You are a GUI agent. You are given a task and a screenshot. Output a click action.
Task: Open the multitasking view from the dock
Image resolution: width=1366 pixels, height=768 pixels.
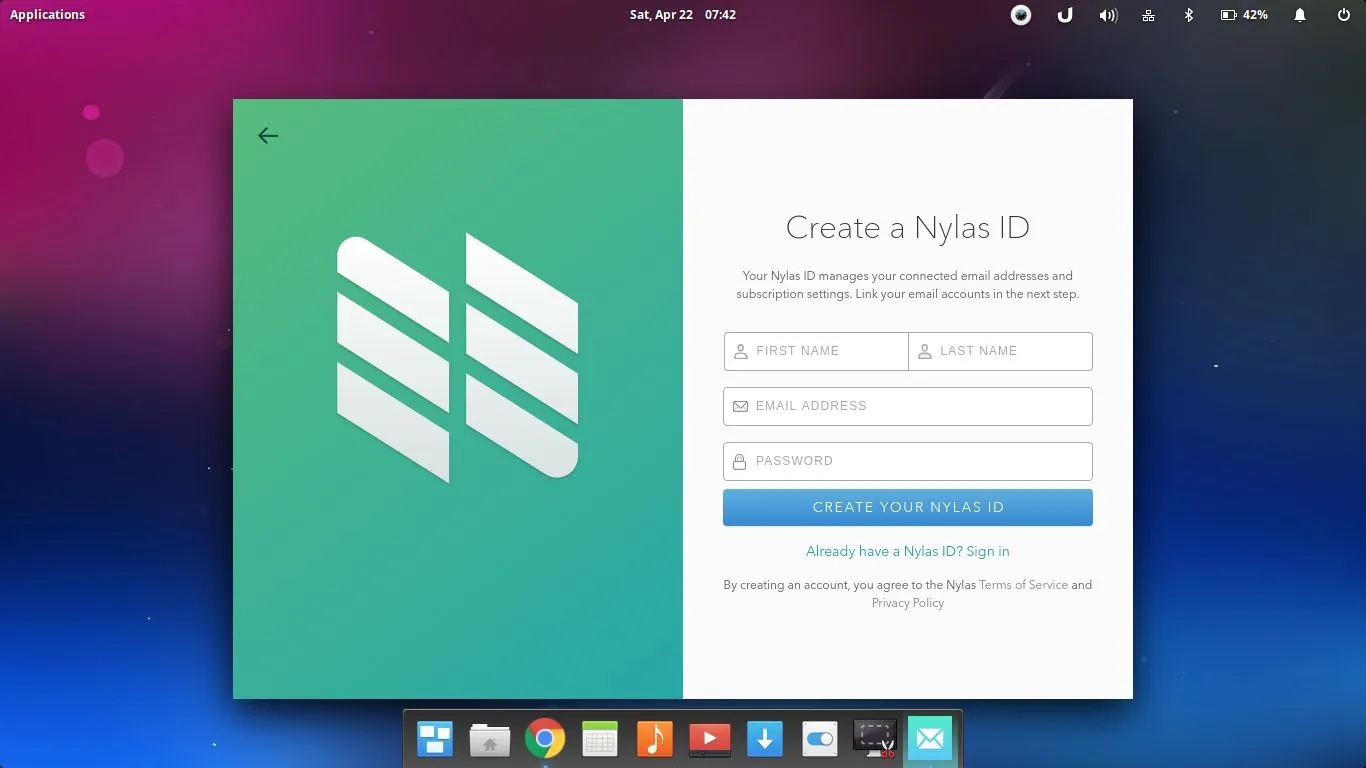pyautogui.click(x=434, y=739)
